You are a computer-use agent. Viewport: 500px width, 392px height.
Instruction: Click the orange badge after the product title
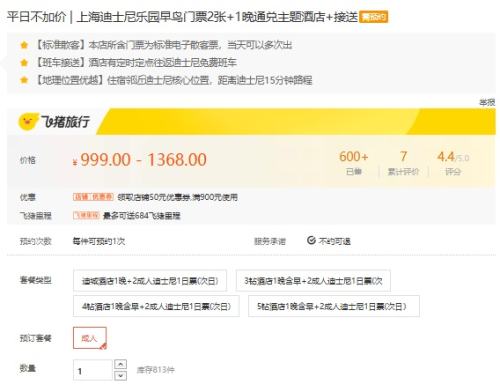click(x=373, y=17)
